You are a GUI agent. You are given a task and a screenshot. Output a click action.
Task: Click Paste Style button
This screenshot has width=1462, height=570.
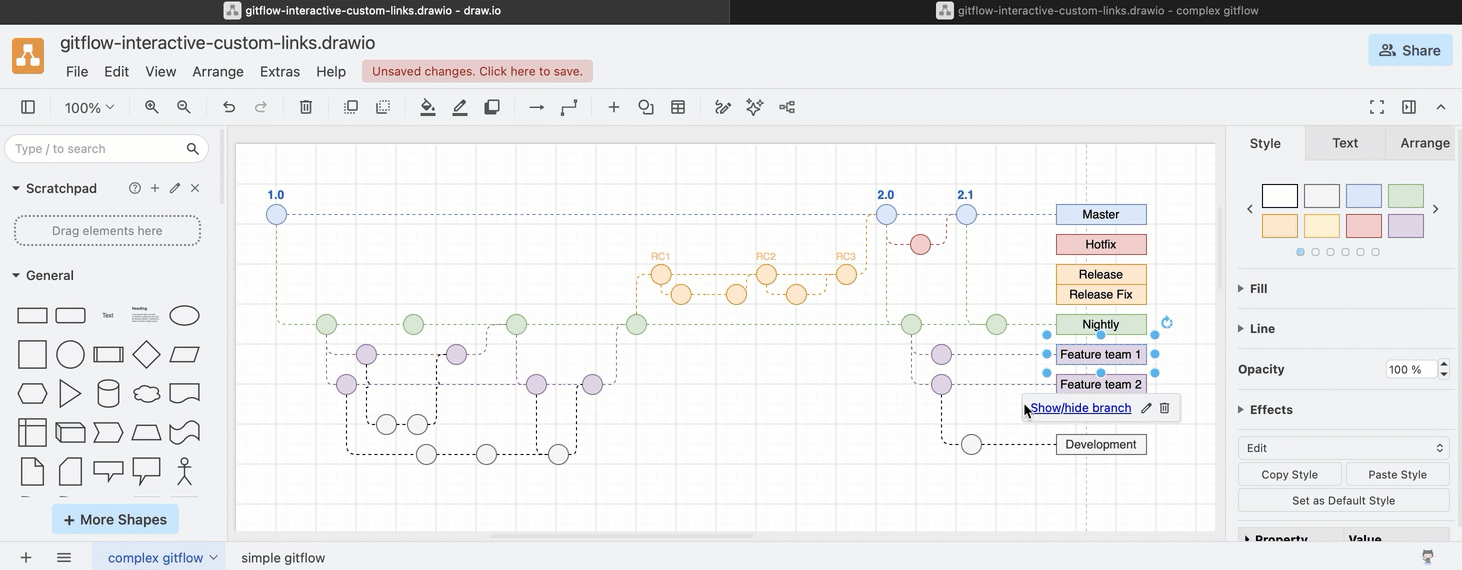pyautogui.click(x=1397, y=474)
